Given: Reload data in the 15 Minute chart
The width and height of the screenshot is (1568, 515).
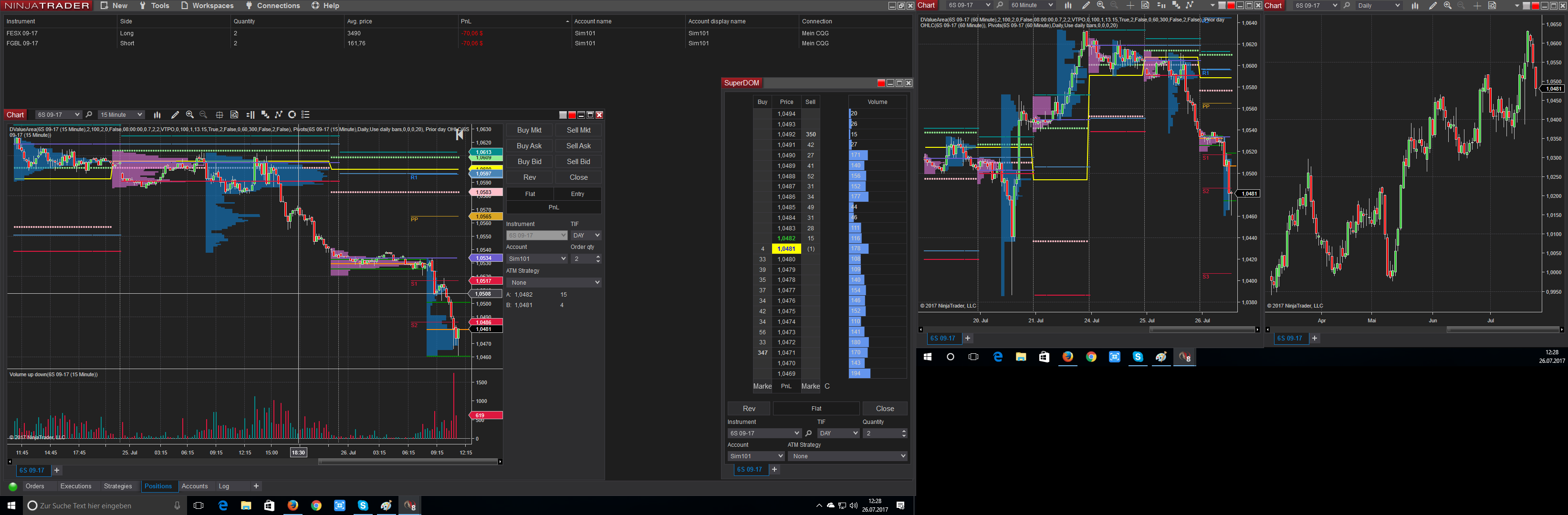Looking at the screenshot, I should click(292, 115).
